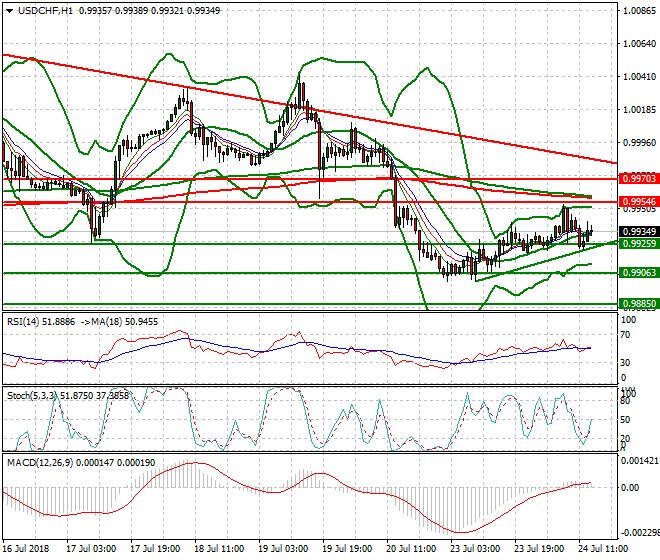Select the USDCHF,H1 chart title text
This screenshot has width=660, height=560.
click(45, 11)
